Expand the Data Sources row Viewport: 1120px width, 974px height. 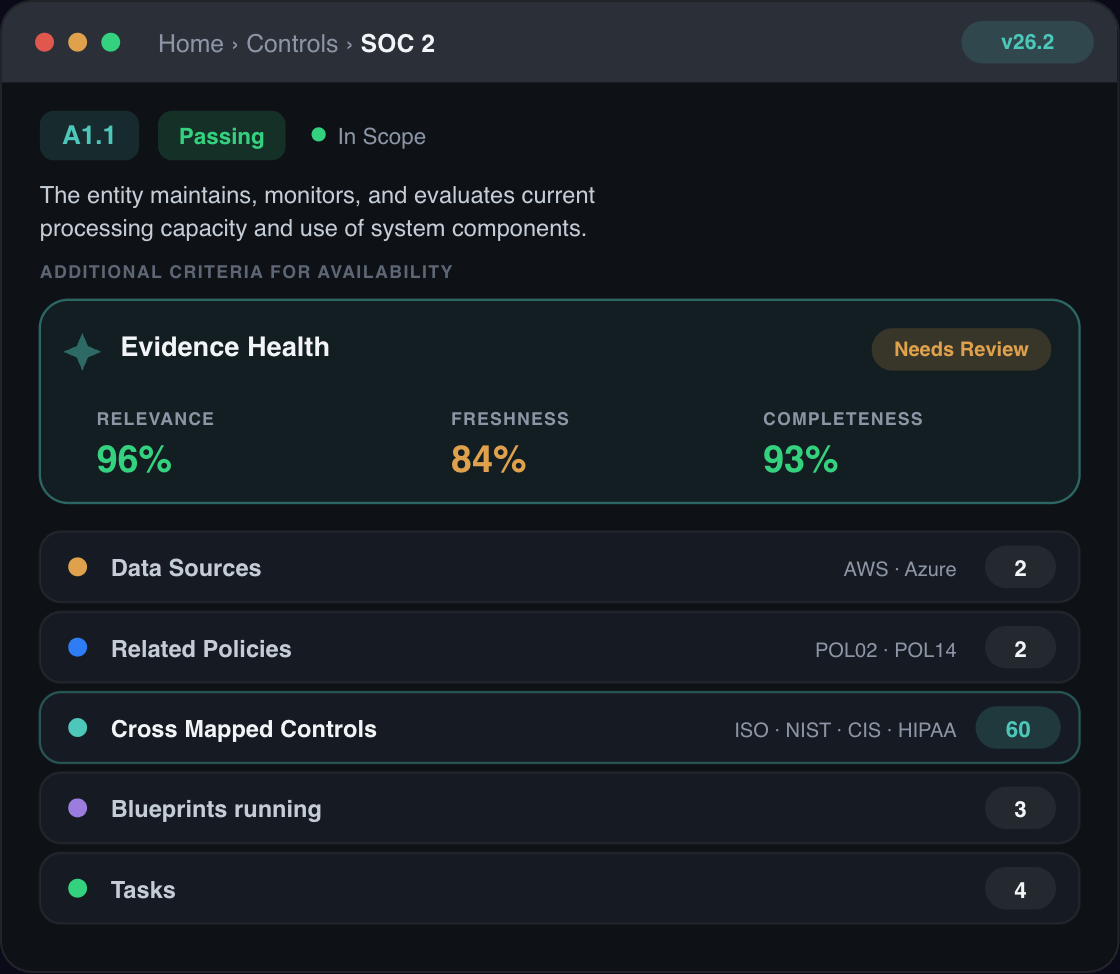pos(559,567)
